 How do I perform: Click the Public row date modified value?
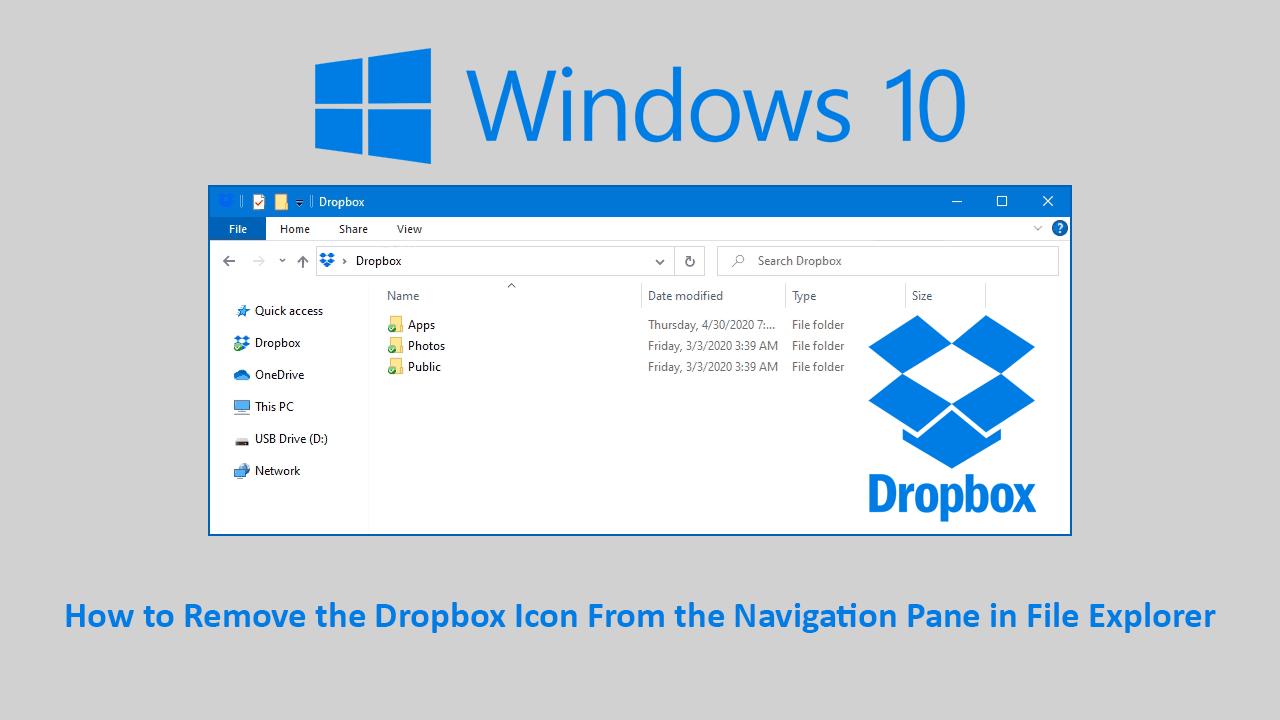tap(713, 367)
